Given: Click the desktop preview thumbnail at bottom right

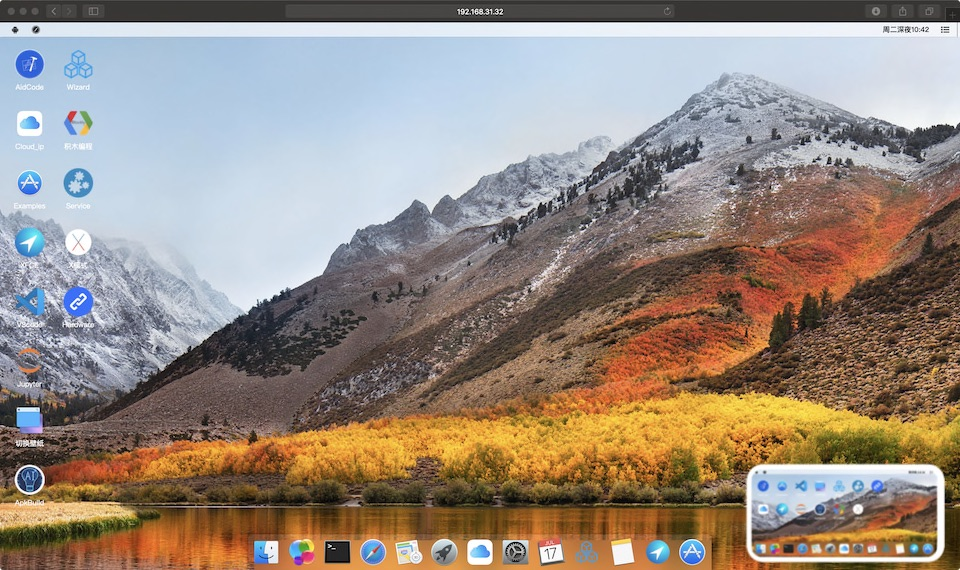Looking at the screenshot, I should tap(845, 513).
